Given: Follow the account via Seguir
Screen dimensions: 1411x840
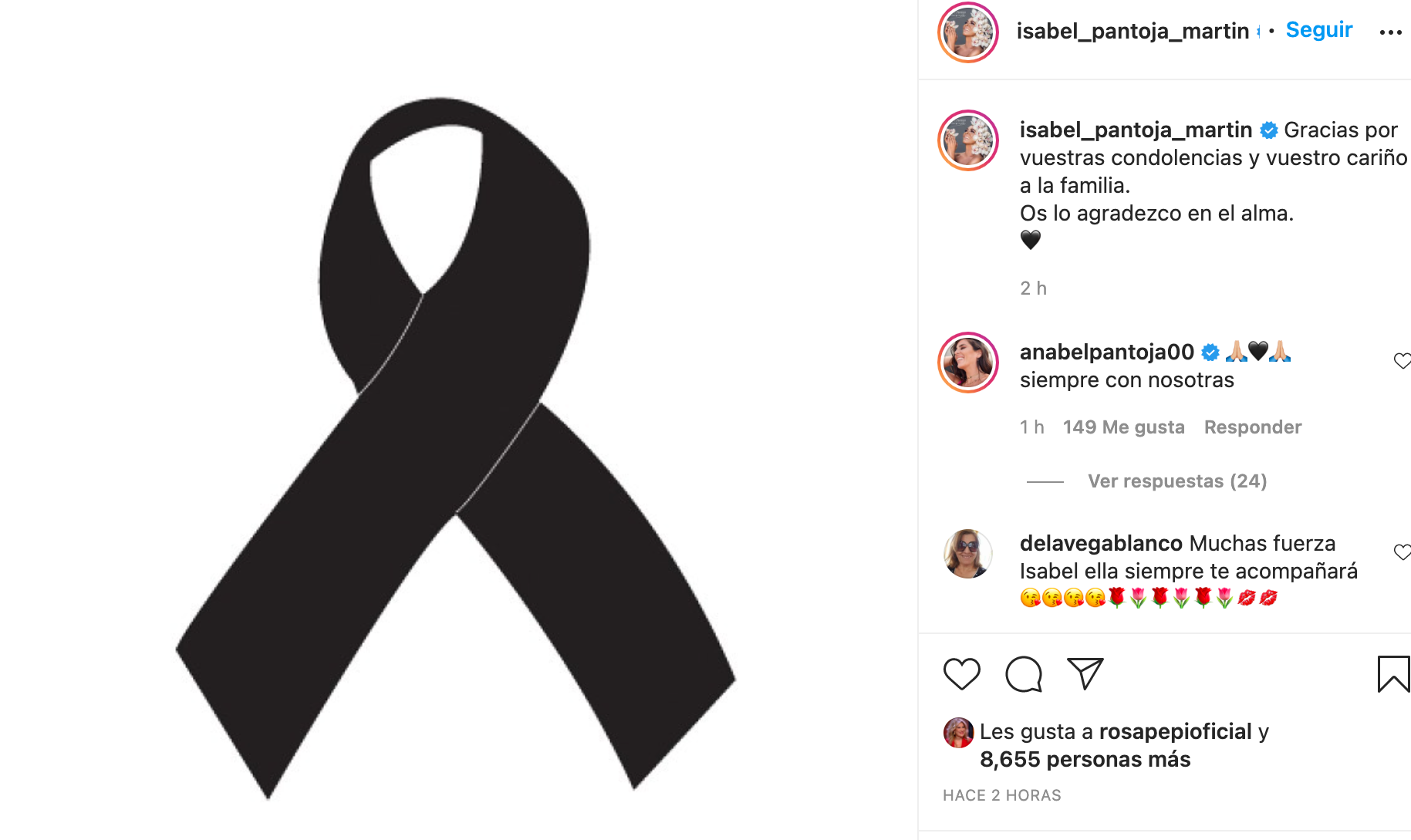Looking at the screenshot, I should (x=1318, y=30).
